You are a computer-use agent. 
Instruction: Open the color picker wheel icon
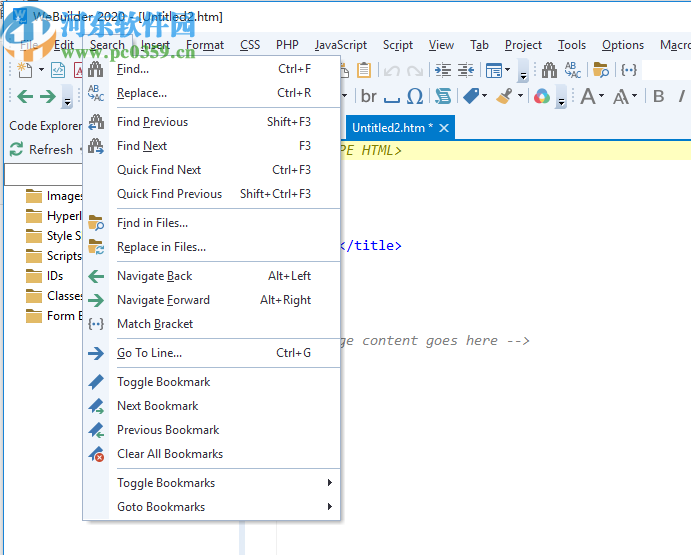pos(542,96)
